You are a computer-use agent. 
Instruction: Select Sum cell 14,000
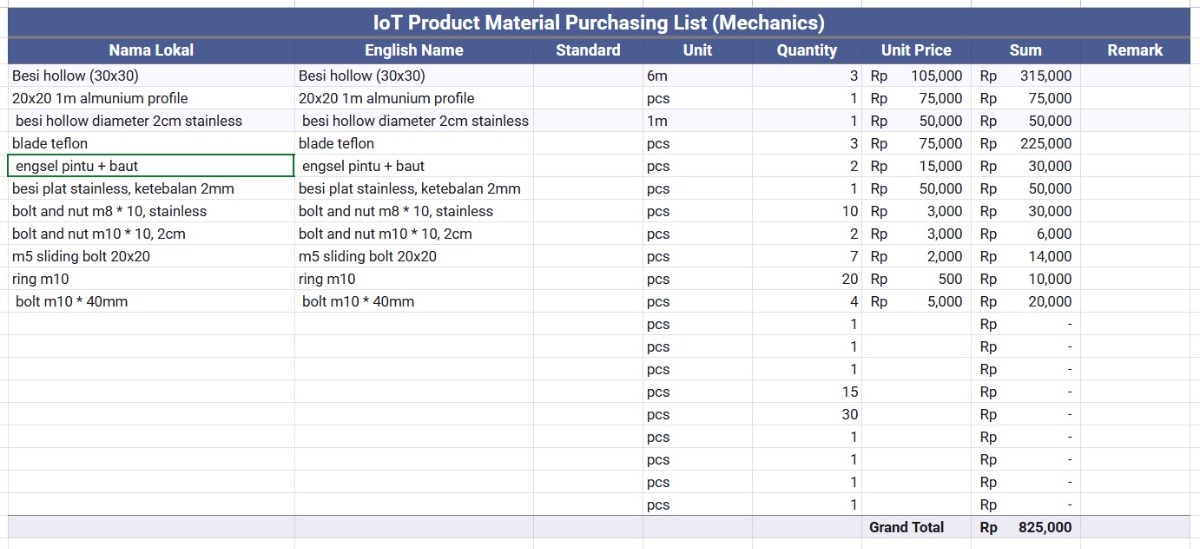click(x=1025, y=256)
